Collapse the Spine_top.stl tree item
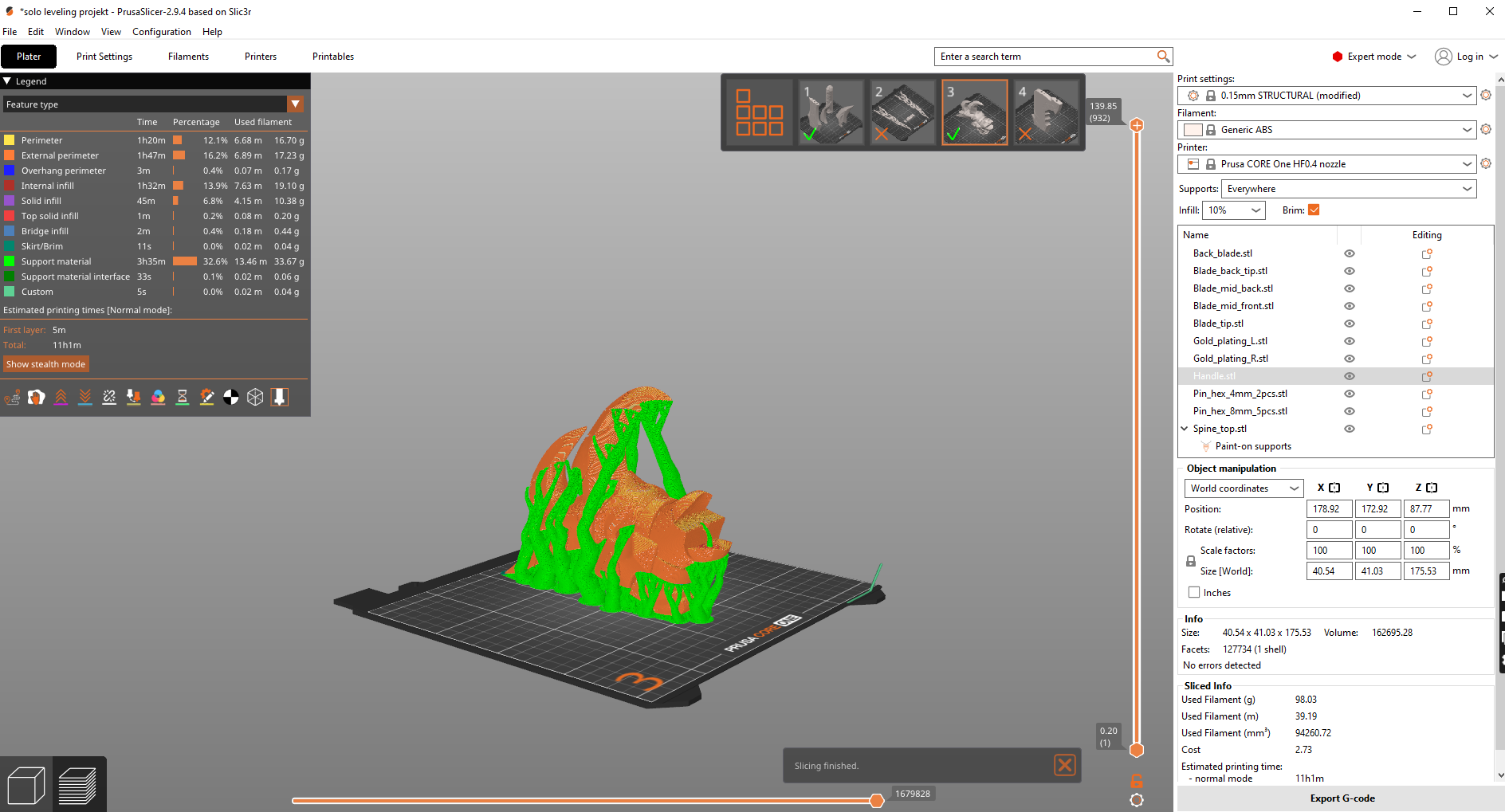The height and width of the screenshot is (812, 1505). pos(1185,429)
